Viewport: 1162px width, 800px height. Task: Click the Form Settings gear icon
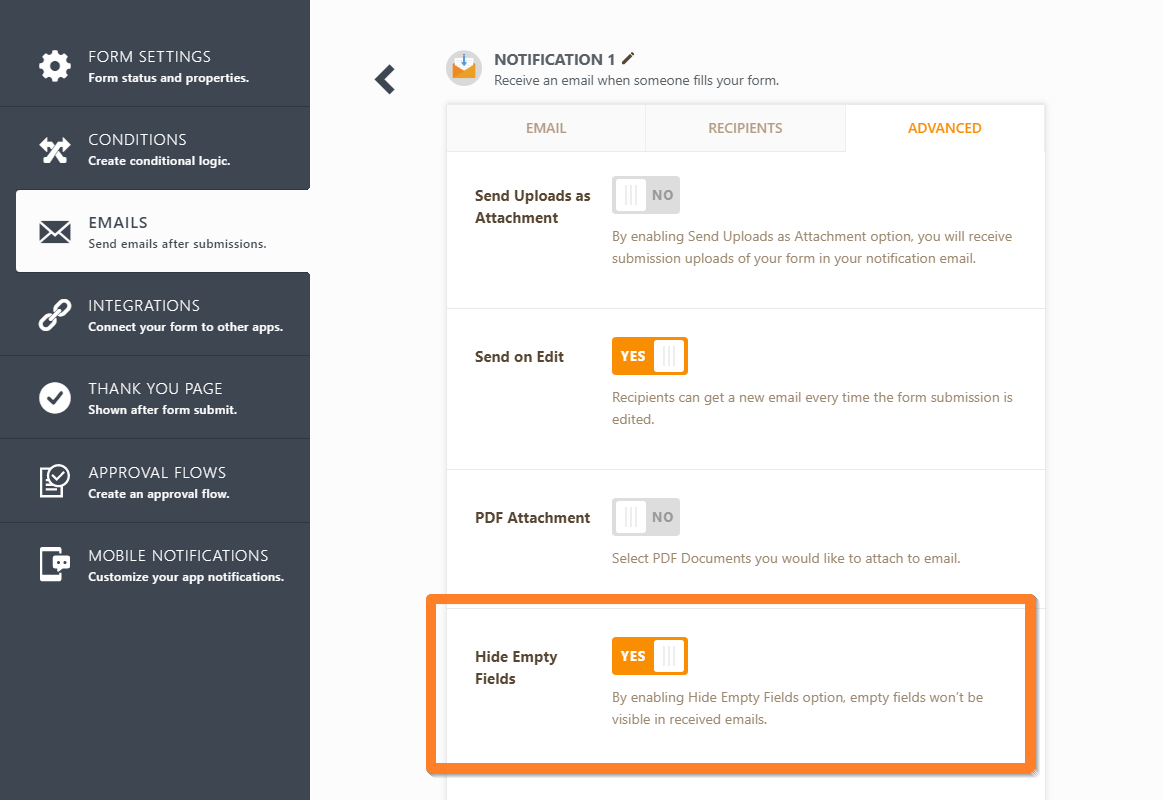54,66
